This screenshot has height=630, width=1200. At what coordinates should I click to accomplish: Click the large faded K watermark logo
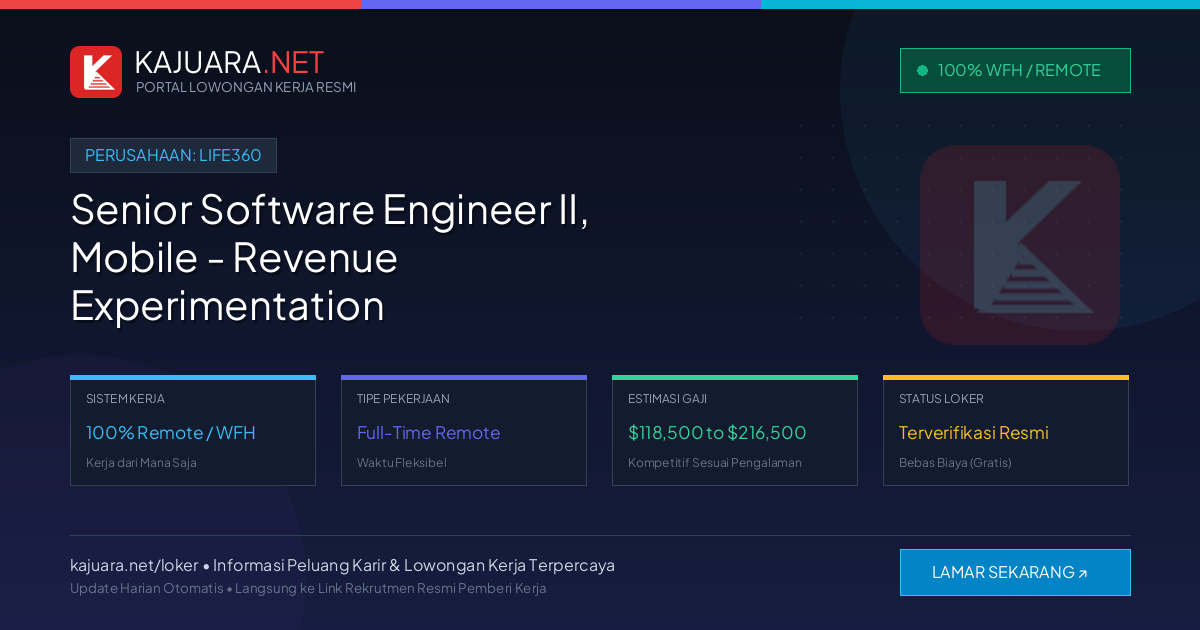(x=1020, y=245)
